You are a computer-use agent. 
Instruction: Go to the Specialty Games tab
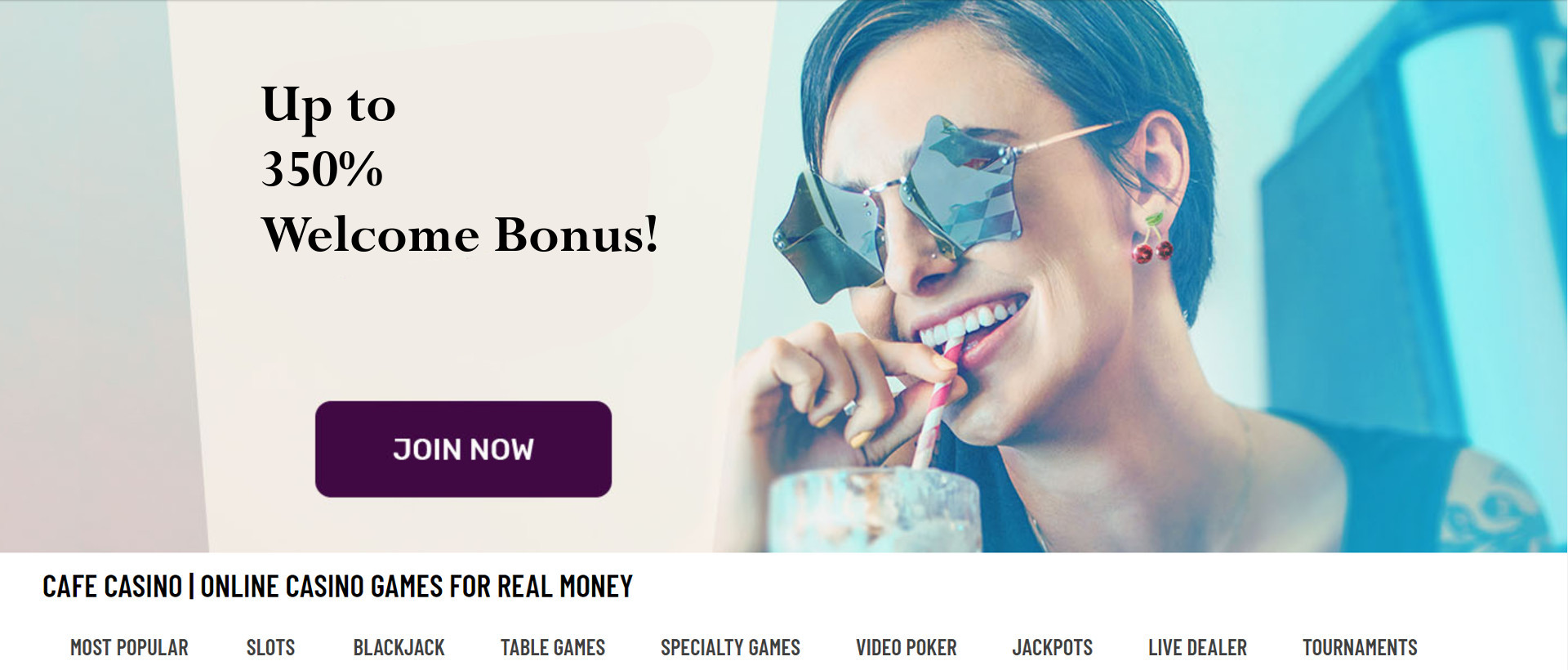(x=730, y=647)
